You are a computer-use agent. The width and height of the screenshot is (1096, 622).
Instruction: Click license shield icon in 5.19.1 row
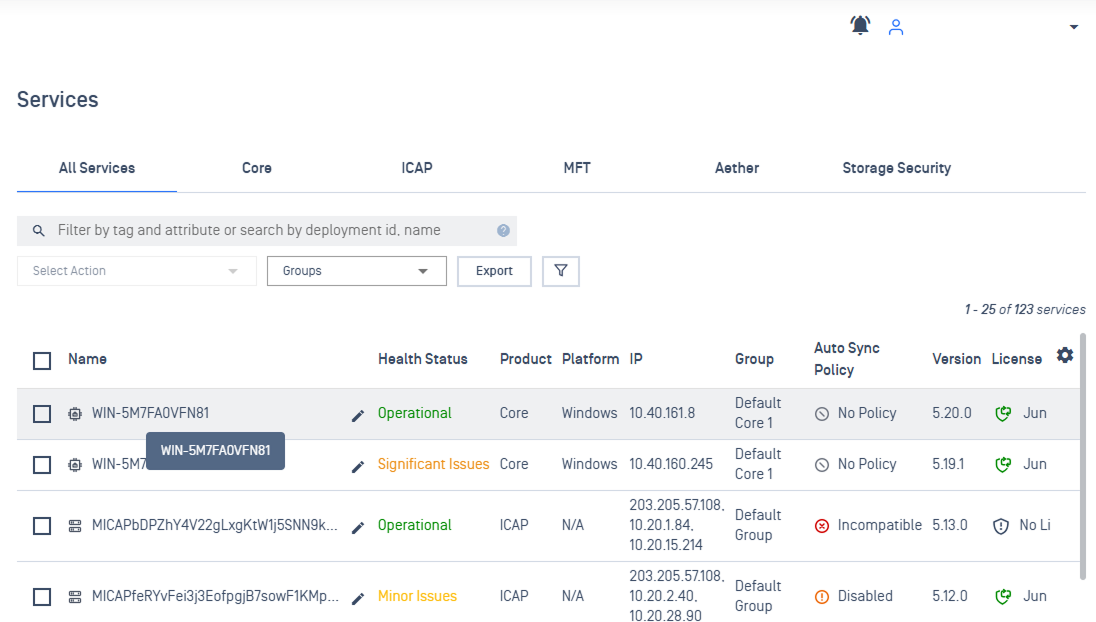pyautogui.click(x=1003, y=465)
